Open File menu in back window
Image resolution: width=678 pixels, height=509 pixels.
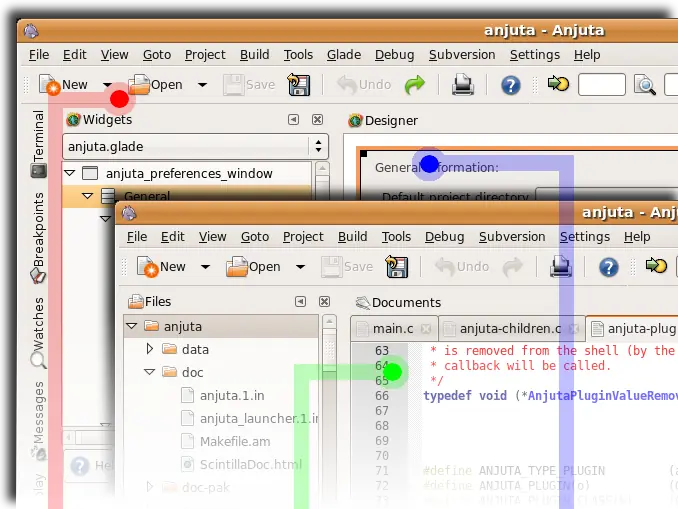(x=39, y=55)
